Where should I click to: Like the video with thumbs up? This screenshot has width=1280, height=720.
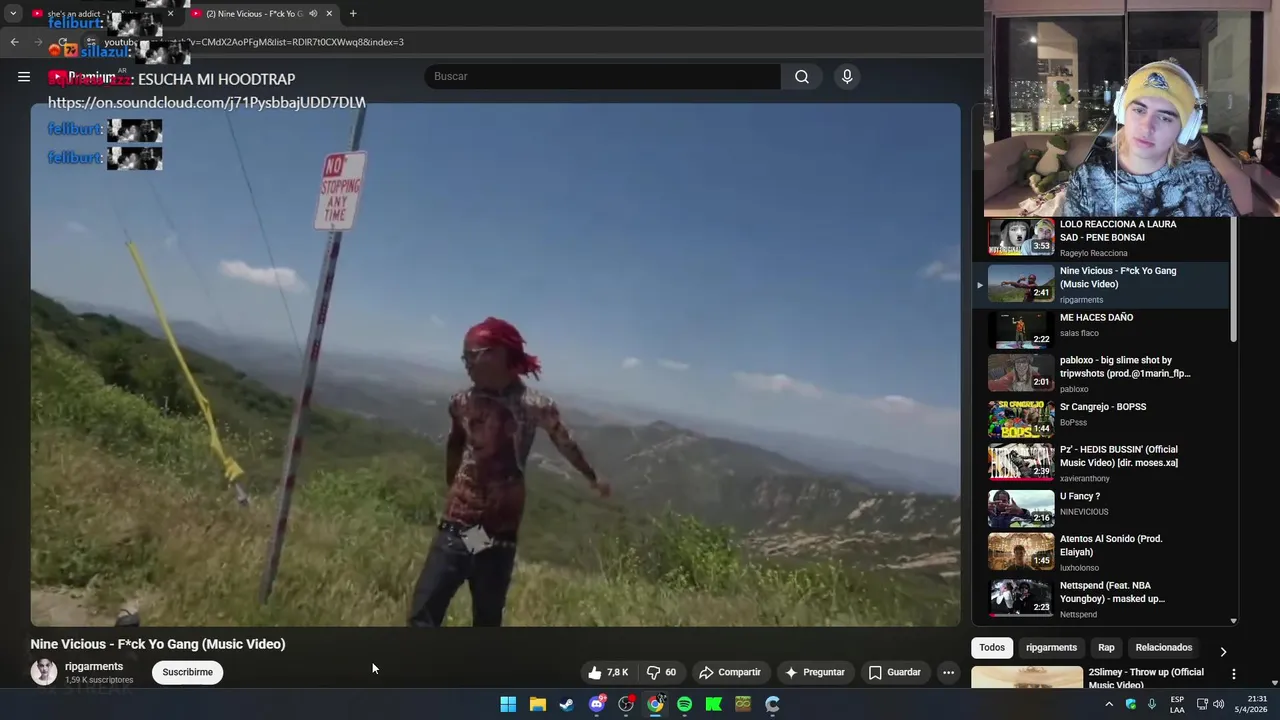click(x=609, y=672)
